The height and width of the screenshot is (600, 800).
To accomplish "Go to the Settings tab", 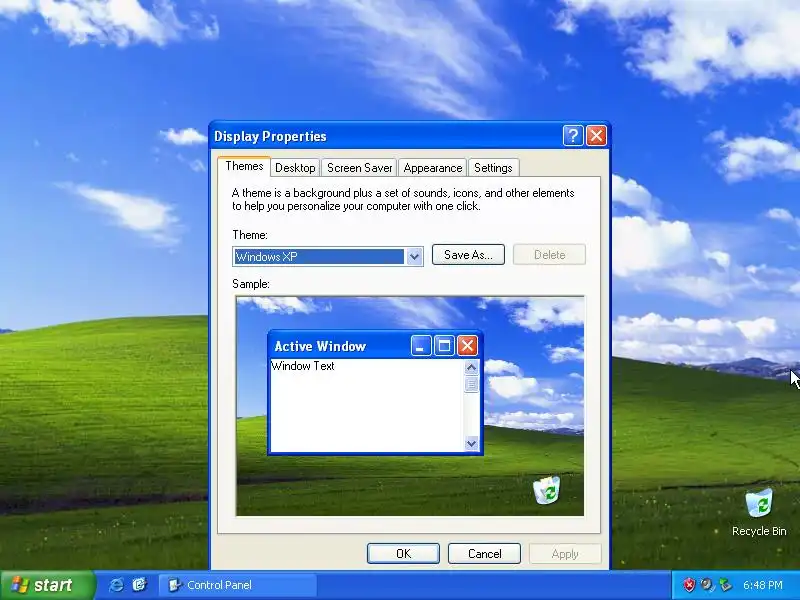I will click(493, 168).
